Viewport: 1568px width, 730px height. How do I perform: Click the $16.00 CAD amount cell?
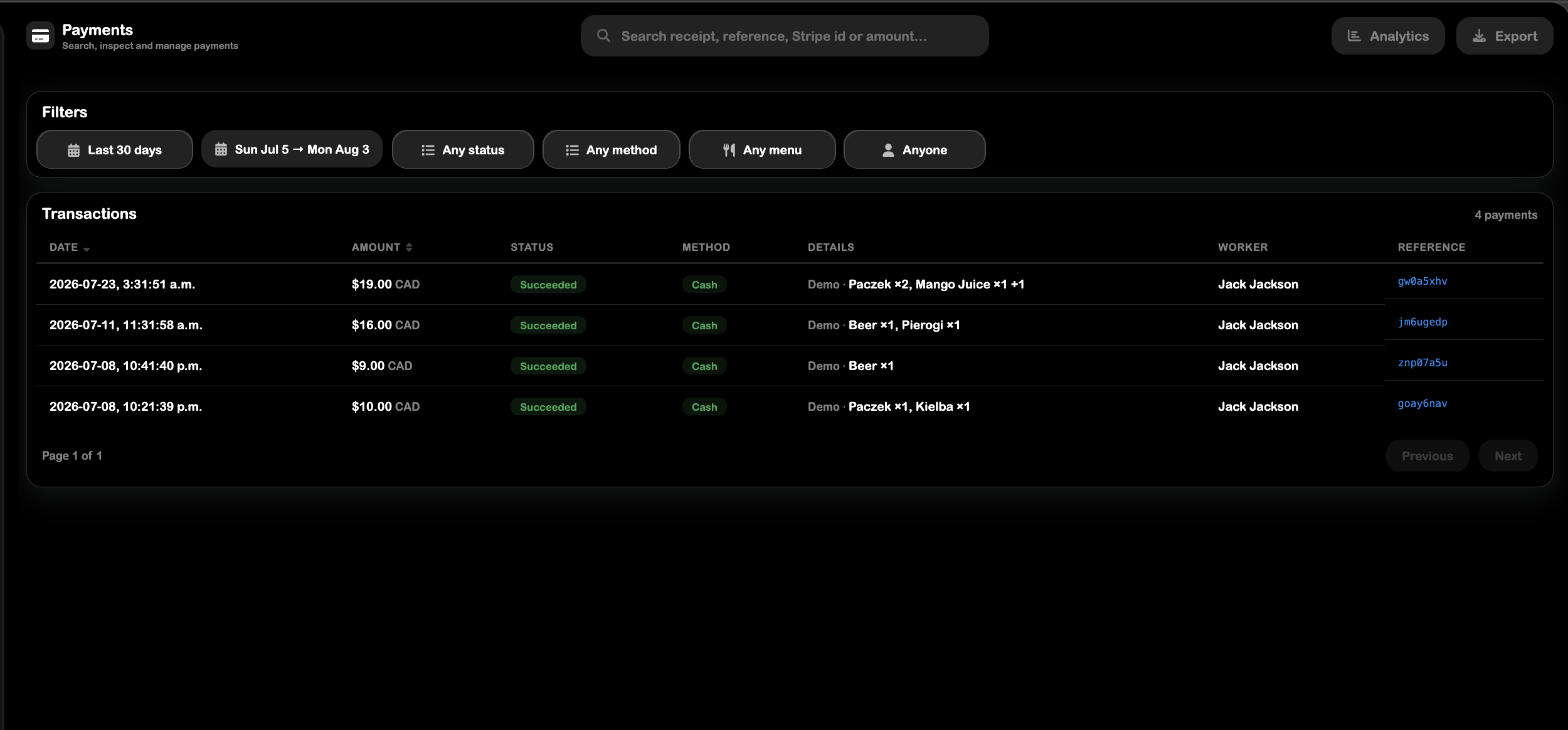click(386, 325)
